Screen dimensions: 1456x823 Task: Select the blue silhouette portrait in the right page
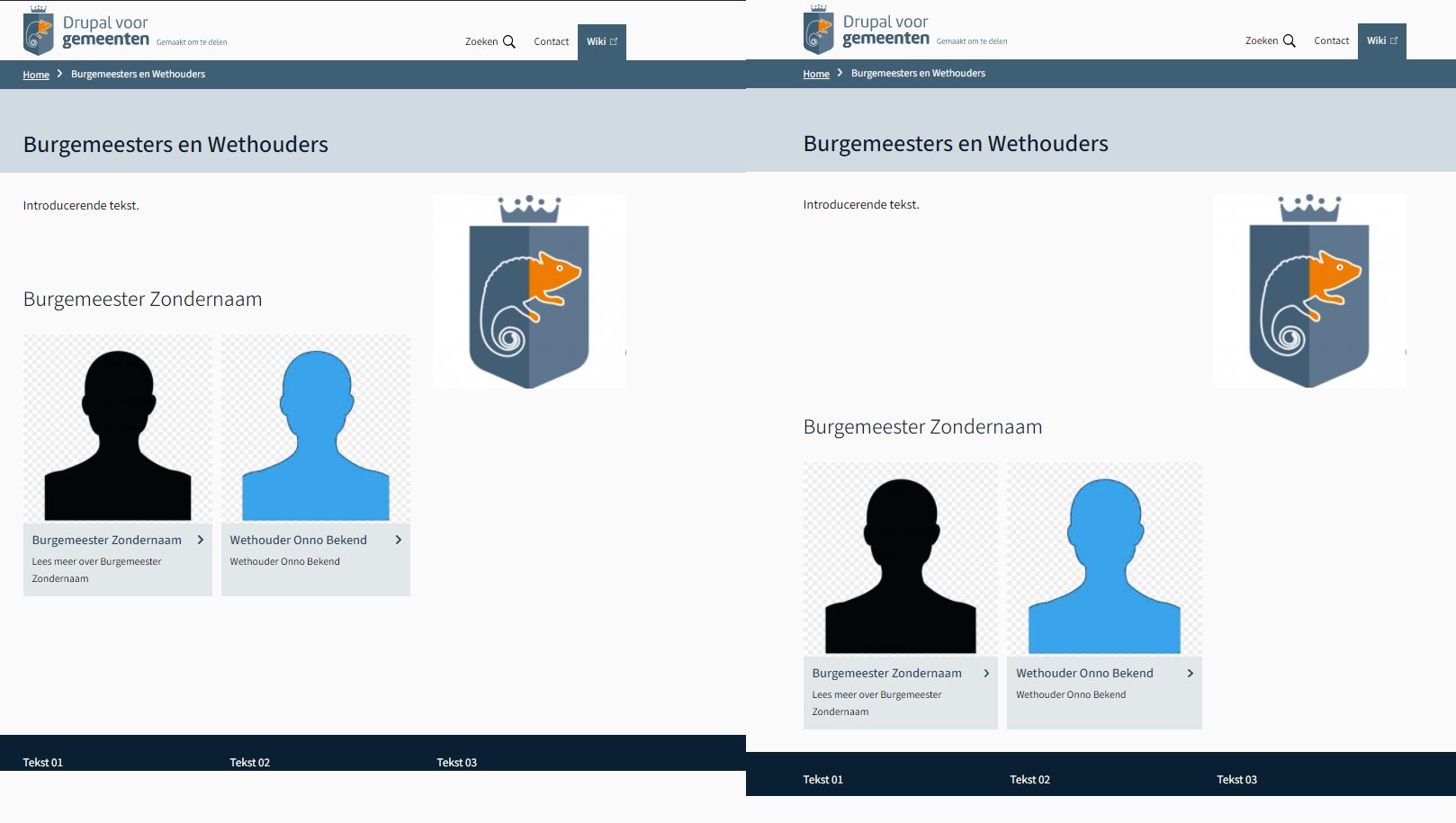coord(1104,562)
